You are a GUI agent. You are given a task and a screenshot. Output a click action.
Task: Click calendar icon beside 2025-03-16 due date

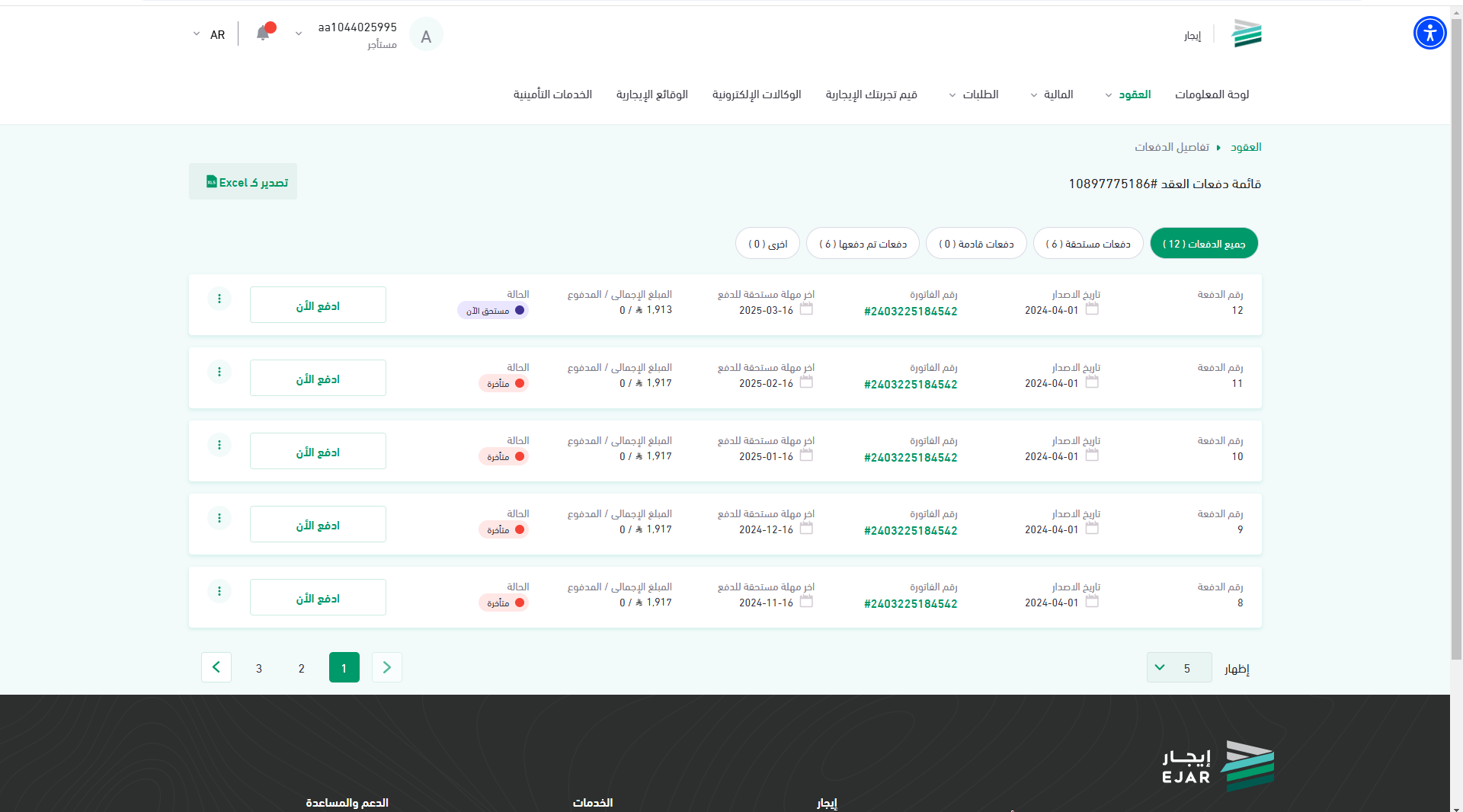pyautogui.click(x=806, y=309)
